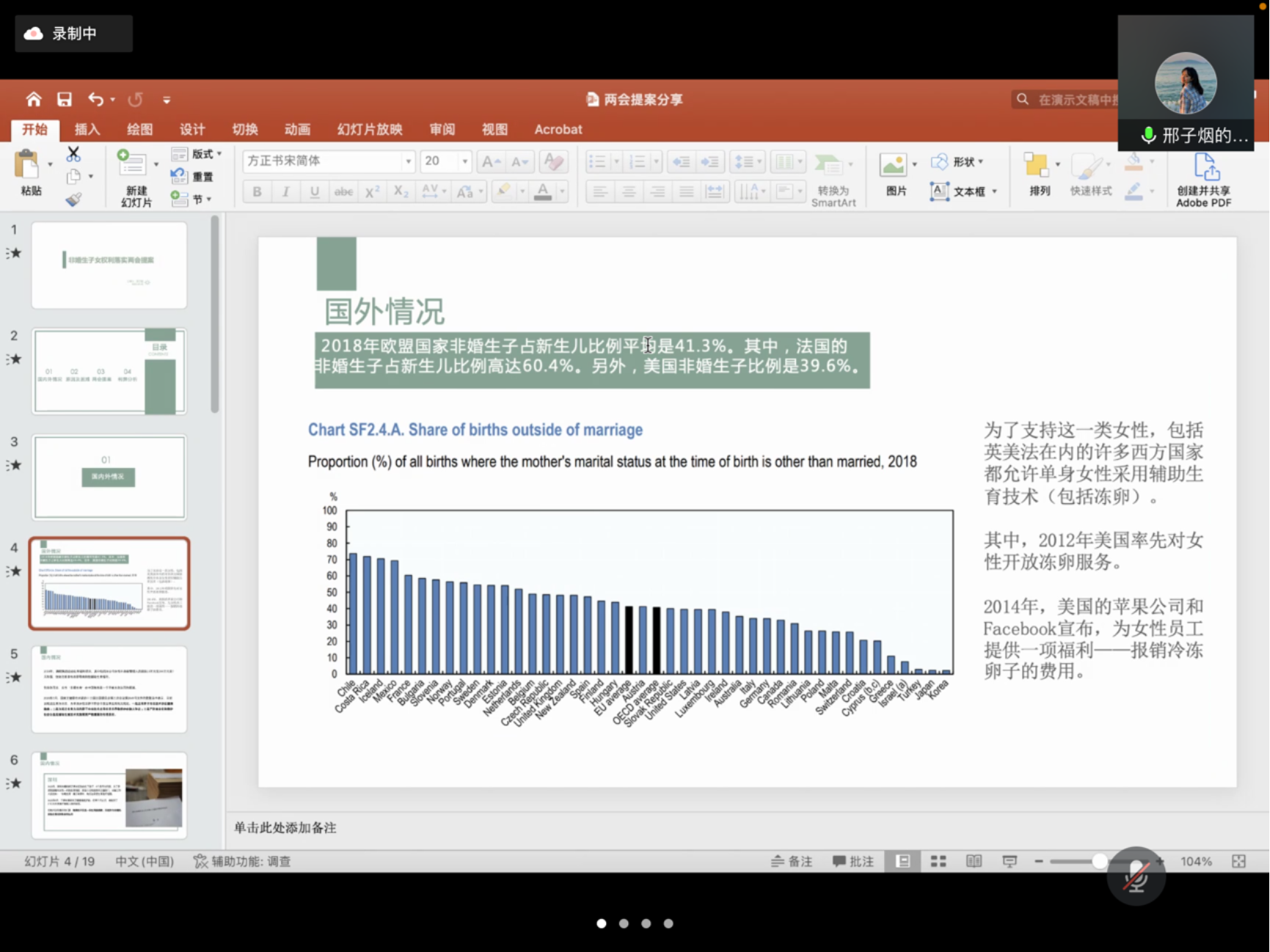This screenshot has width=1270, height=952.
Task: Click the zoom slider handle
Action: pyautogui.click(x=1099, y=861)
